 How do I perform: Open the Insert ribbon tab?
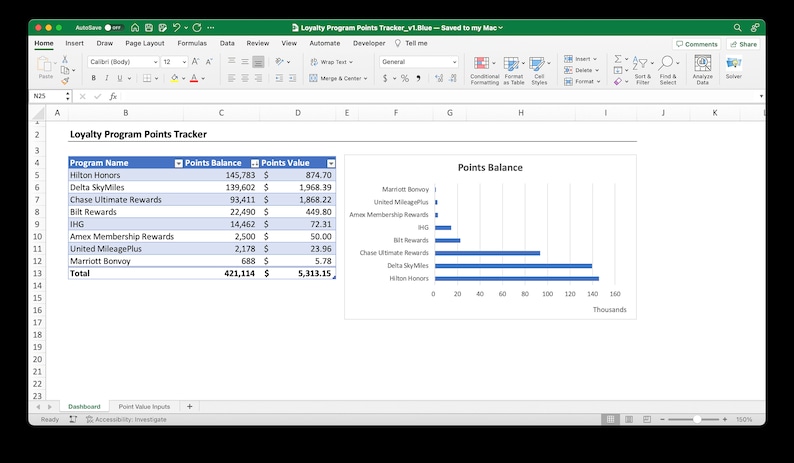tap(74, 43)
